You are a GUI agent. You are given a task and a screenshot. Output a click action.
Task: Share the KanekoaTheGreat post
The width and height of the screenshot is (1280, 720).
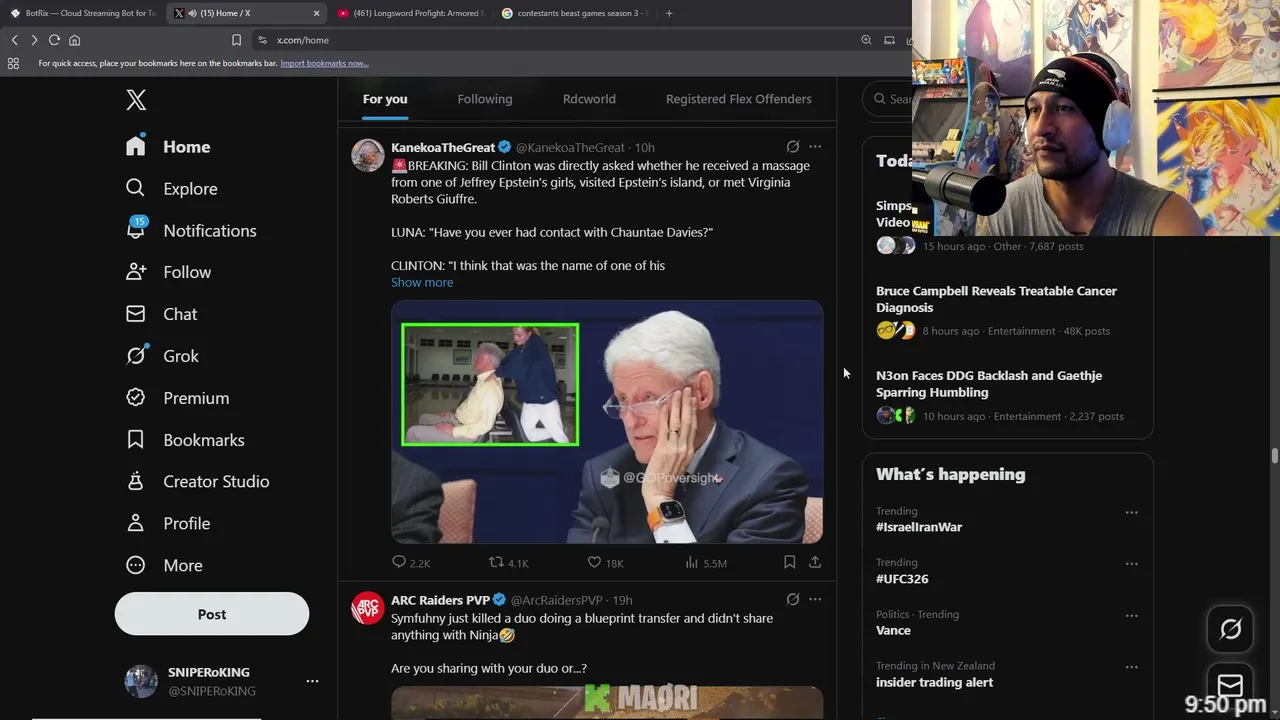(815, 563)
